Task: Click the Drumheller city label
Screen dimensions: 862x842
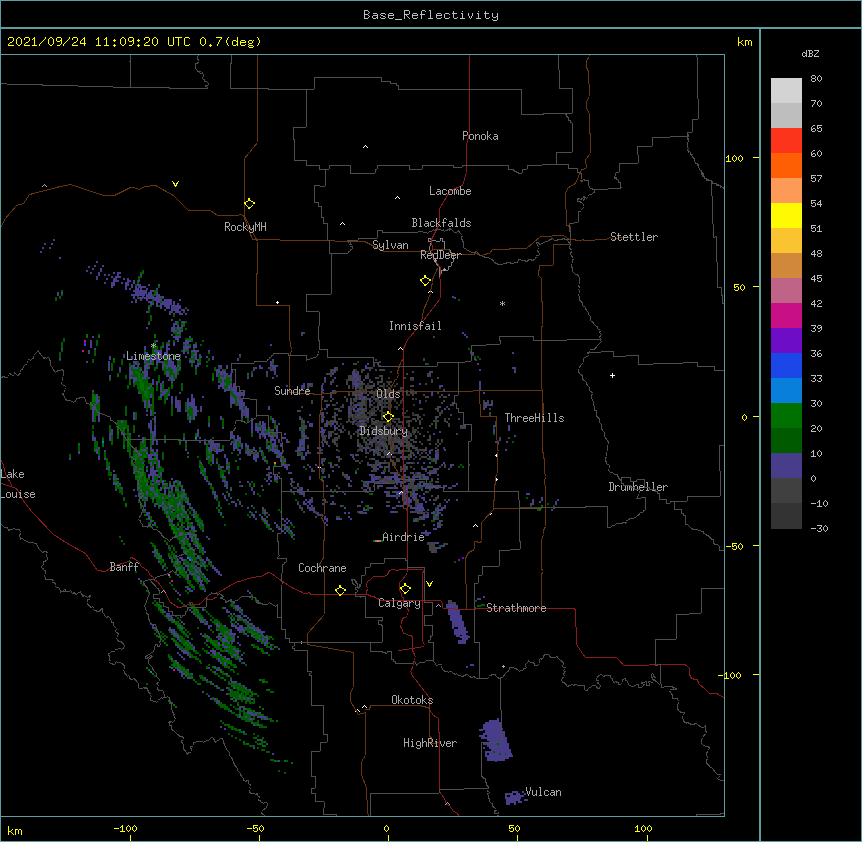Action: 638,487
